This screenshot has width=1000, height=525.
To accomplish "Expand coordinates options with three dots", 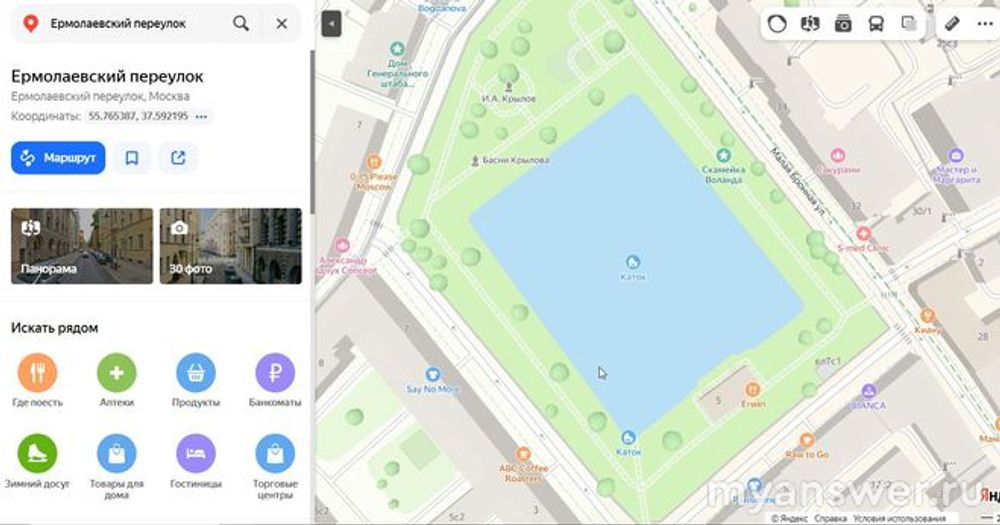I will 202,117.
